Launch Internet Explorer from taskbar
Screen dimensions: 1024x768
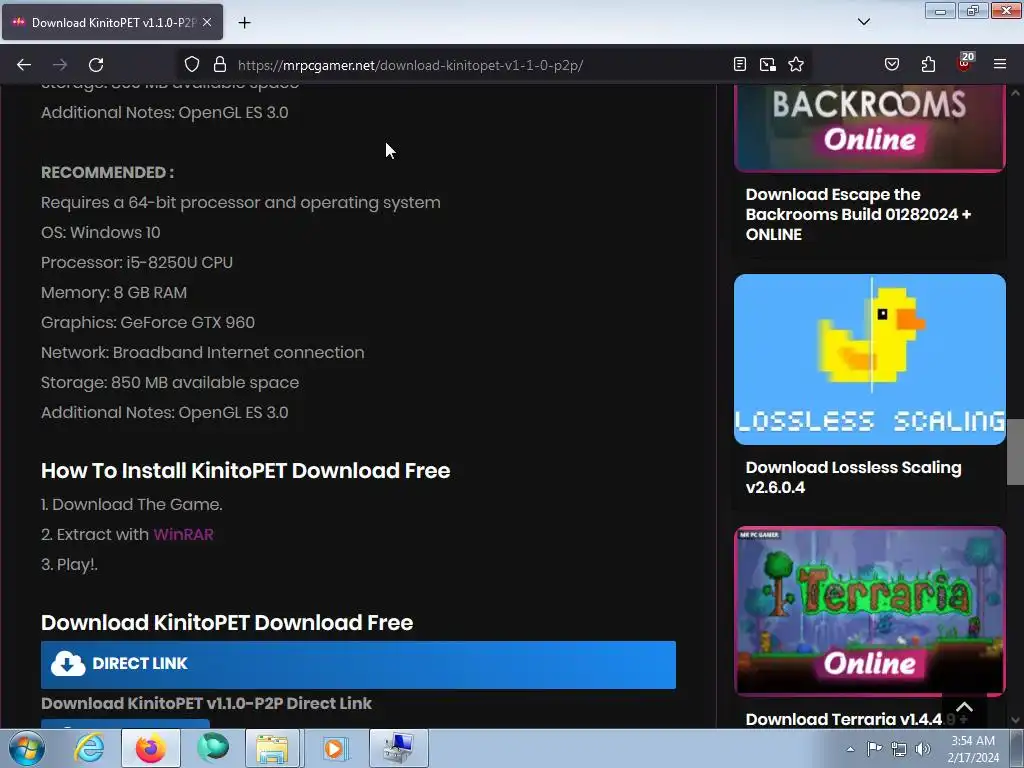coord(89,748)
